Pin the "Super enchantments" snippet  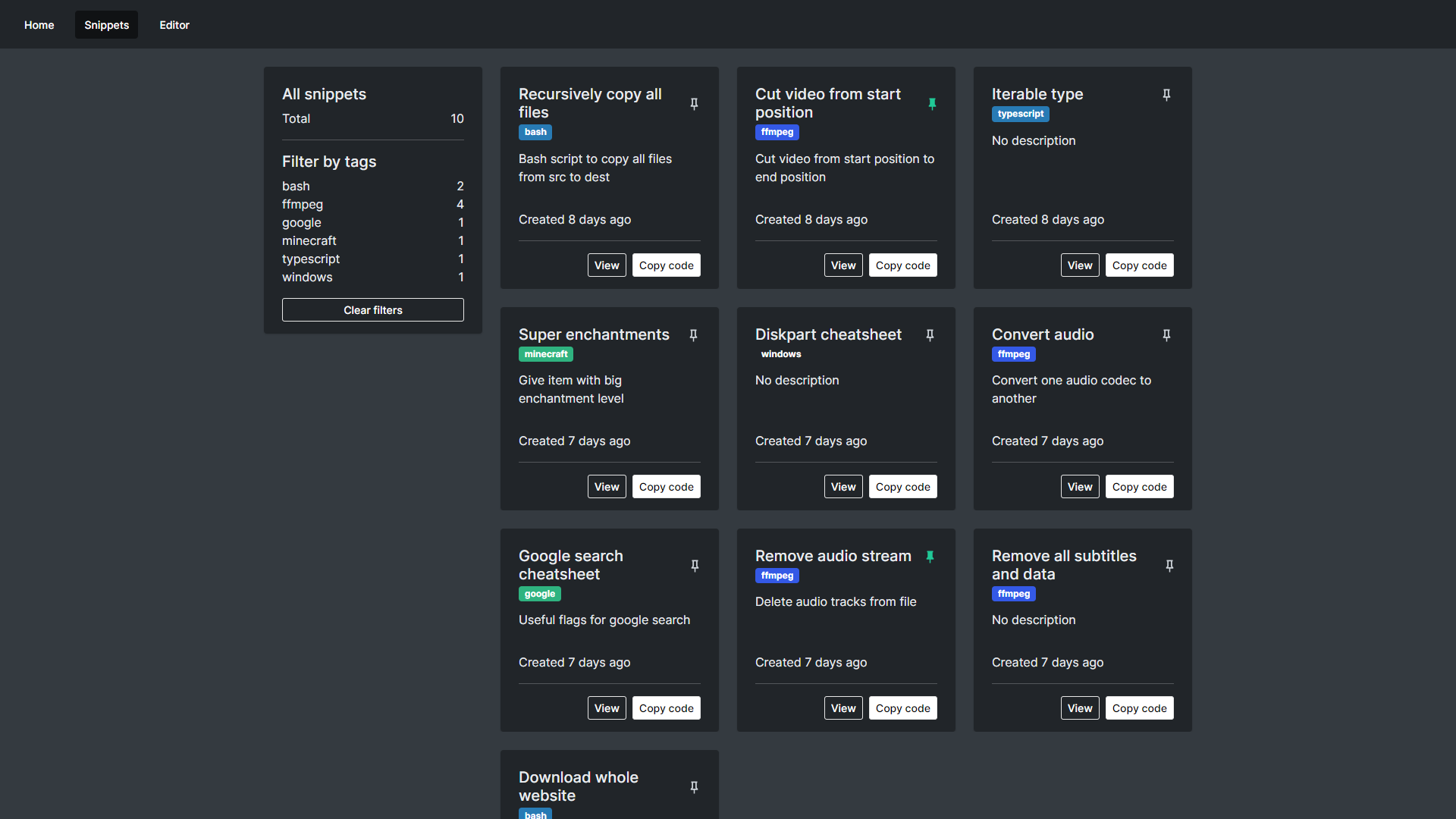click(x=693, y=334)
